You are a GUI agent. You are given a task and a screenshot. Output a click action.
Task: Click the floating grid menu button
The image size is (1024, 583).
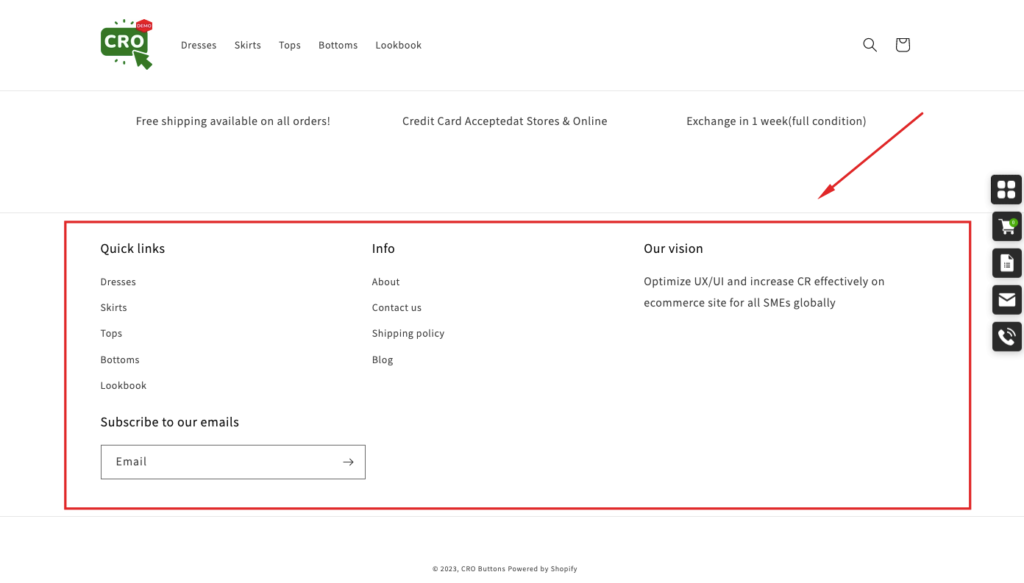coord(1006,190)
